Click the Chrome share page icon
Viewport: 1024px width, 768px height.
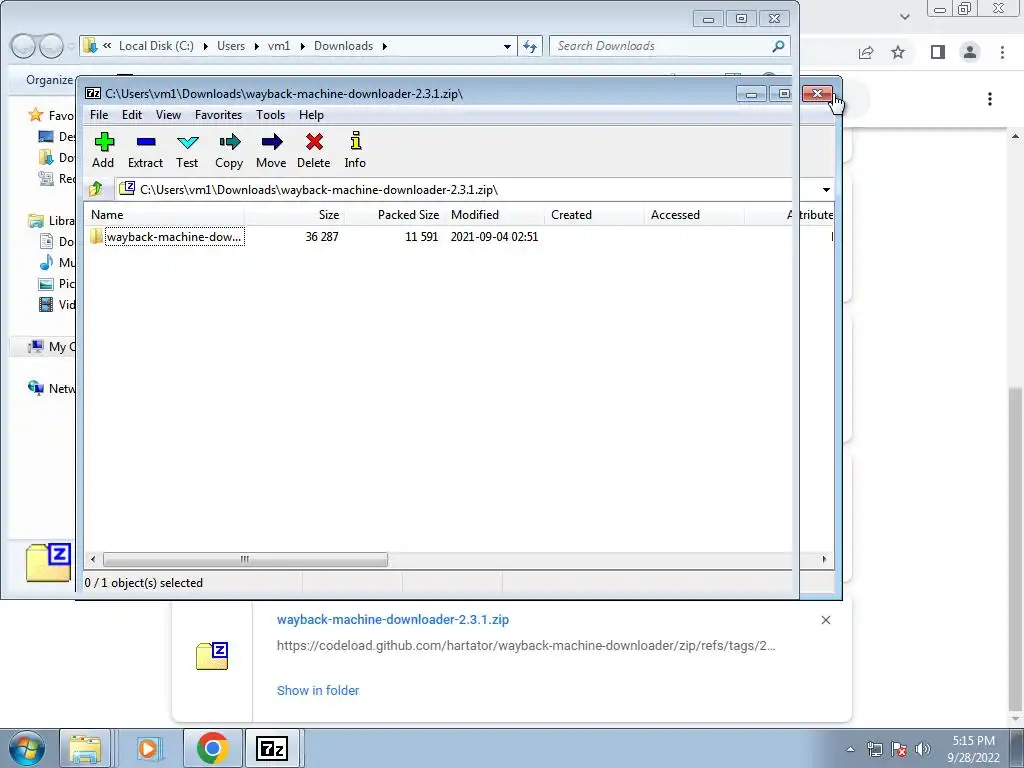pyautogui.click(x=866, y=52)
